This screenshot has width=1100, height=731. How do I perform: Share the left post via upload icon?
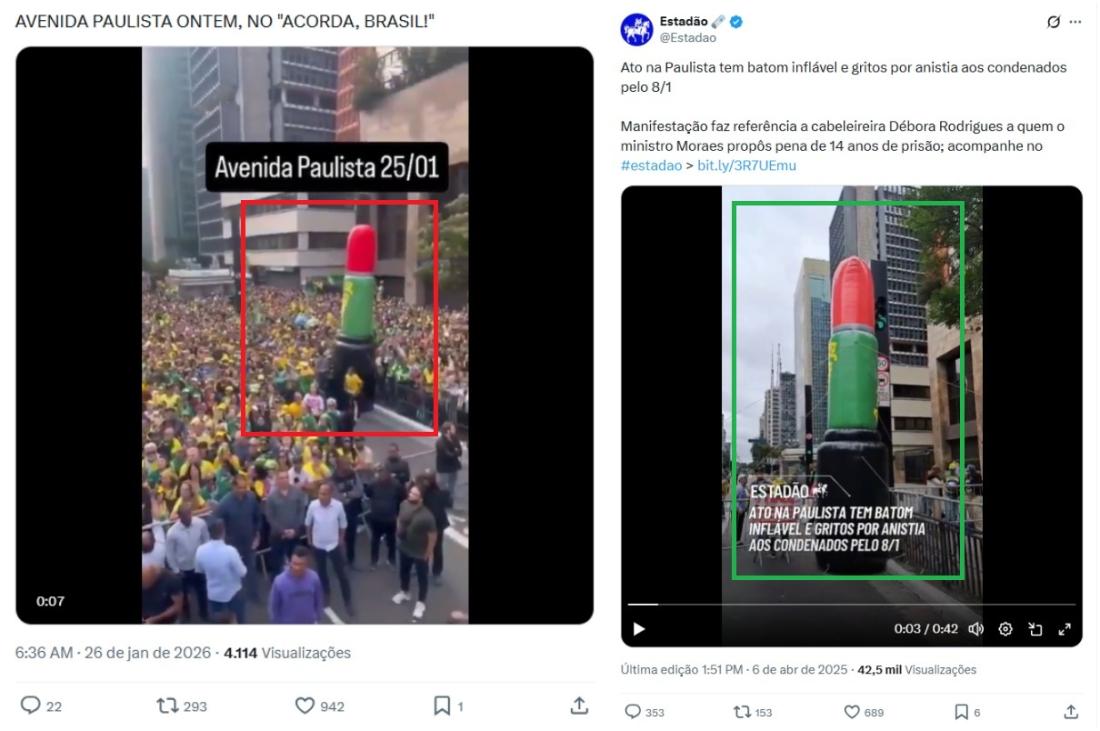point(579,705)
